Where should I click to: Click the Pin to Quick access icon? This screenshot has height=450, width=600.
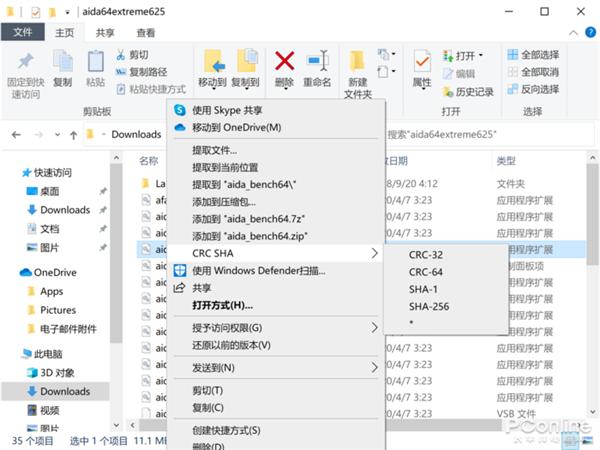(x=25, y=61)
